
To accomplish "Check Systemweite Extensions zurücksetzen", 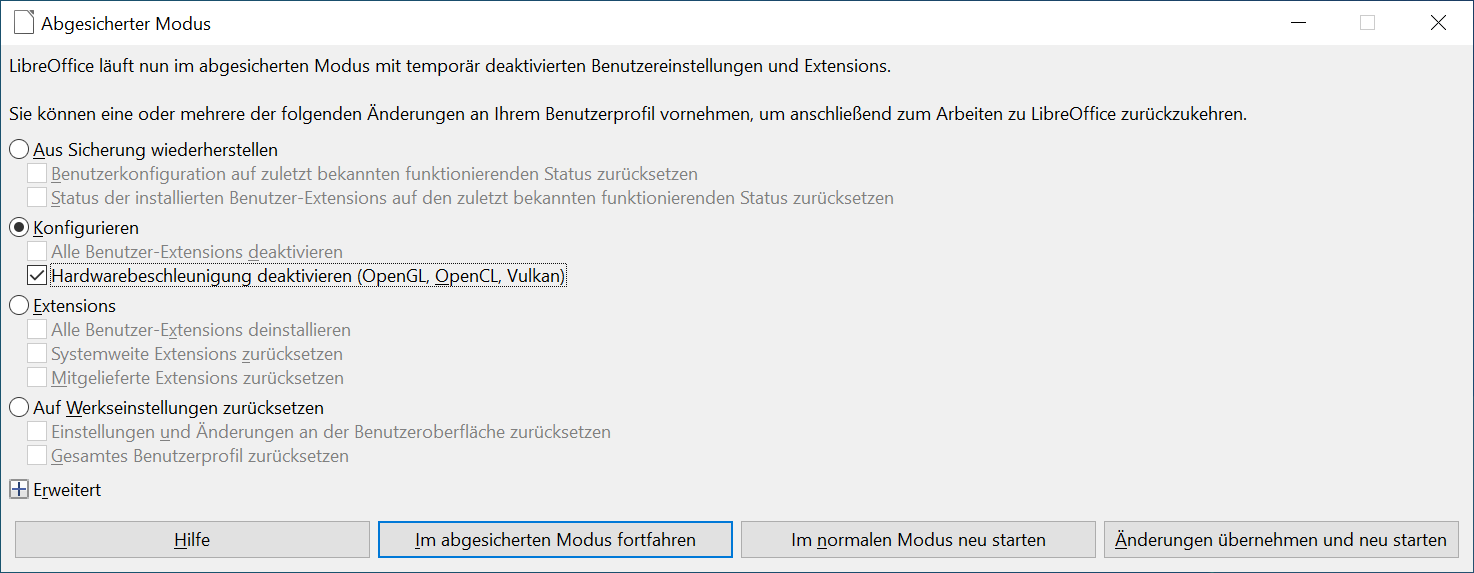I will coord(37,354).
